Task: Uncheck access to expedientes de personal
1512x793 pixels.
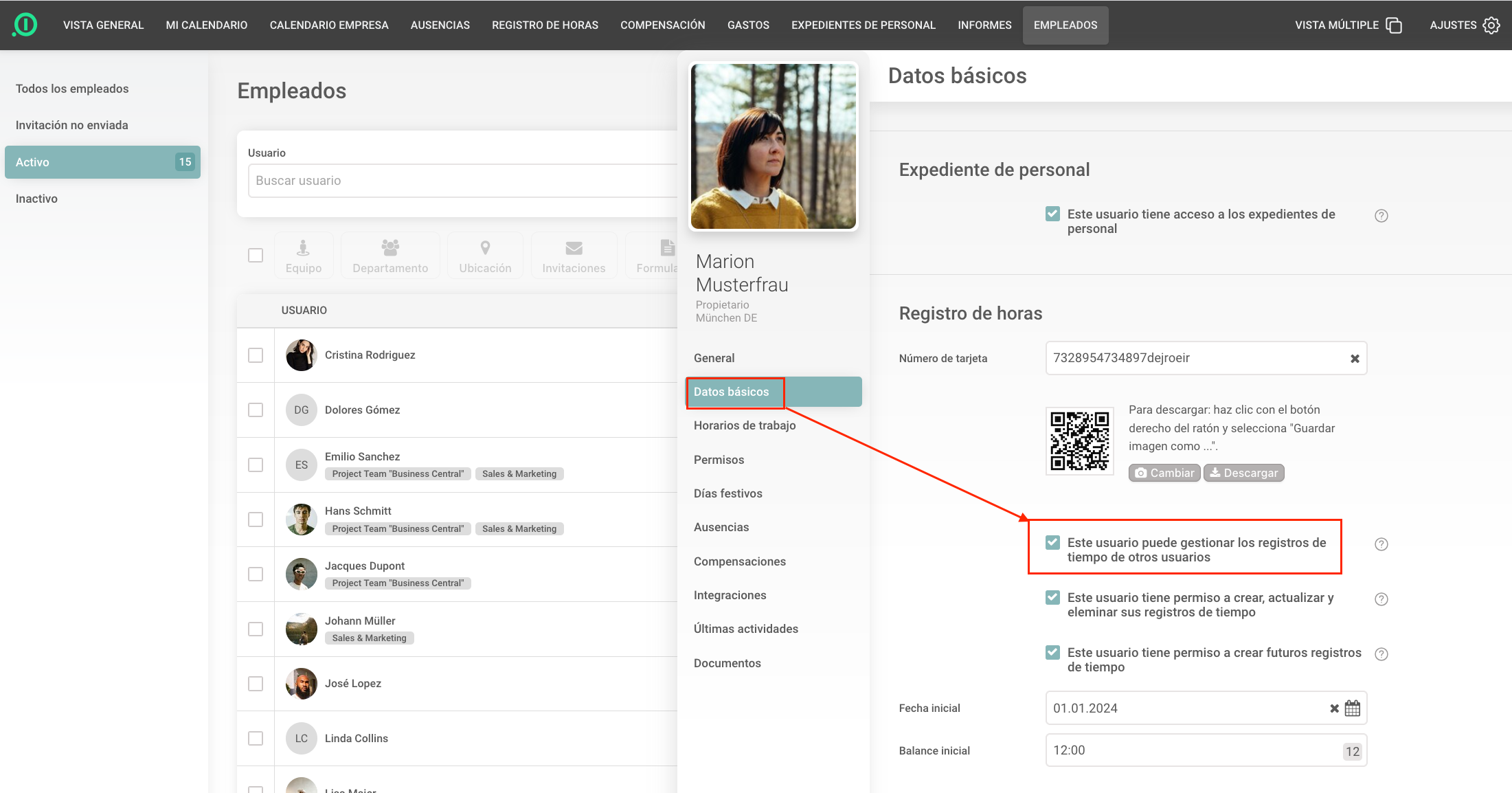Action: pyautogui.click(x=1052, y=214)
